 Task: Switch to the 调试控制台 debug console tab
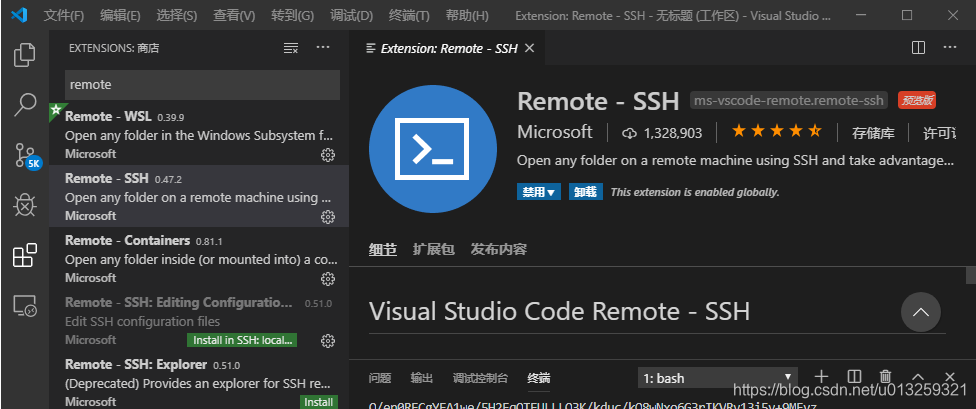pos(480,378)
